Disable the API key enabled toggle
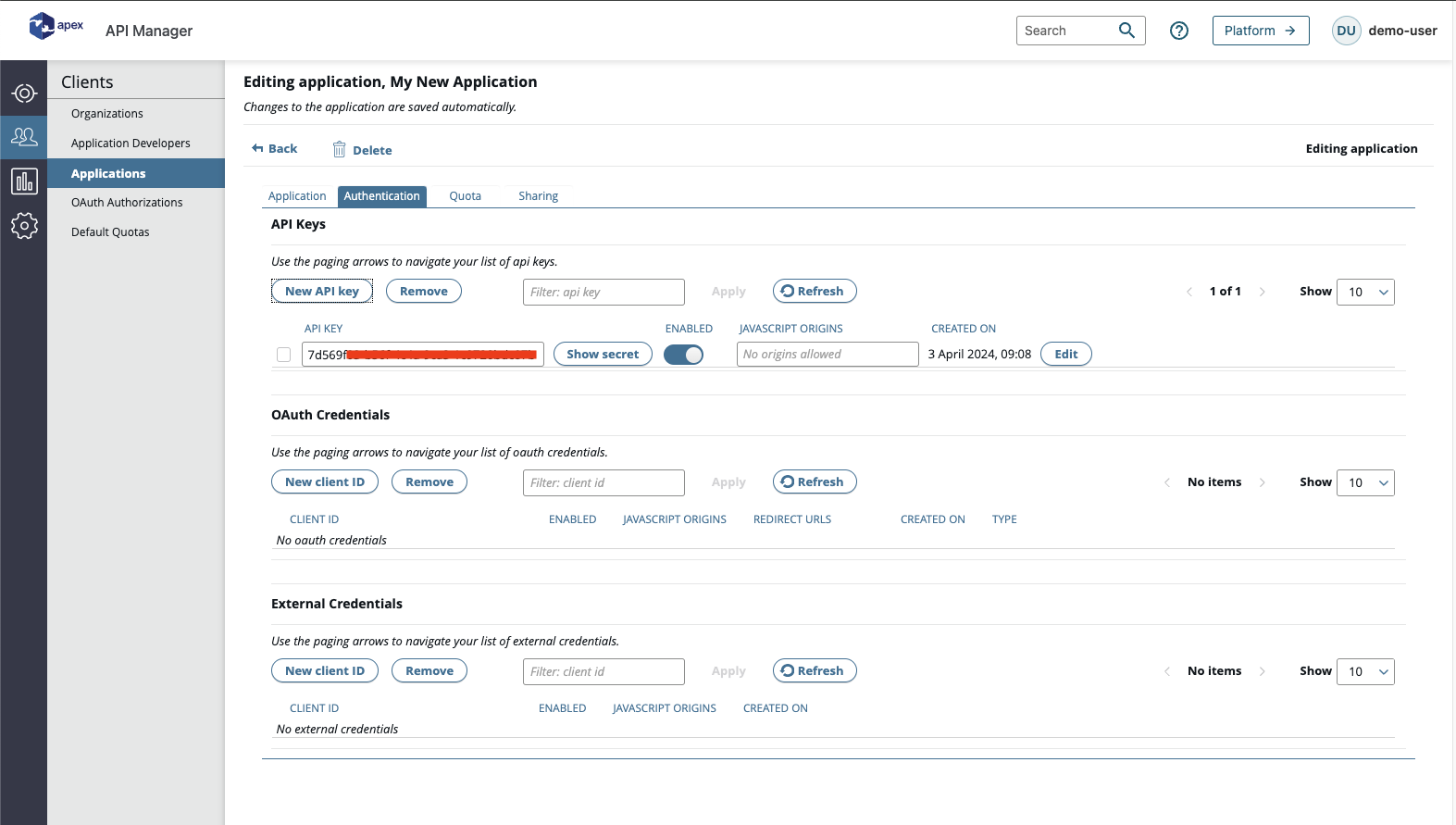1456x825 pixels. click(x=683, y=355)
